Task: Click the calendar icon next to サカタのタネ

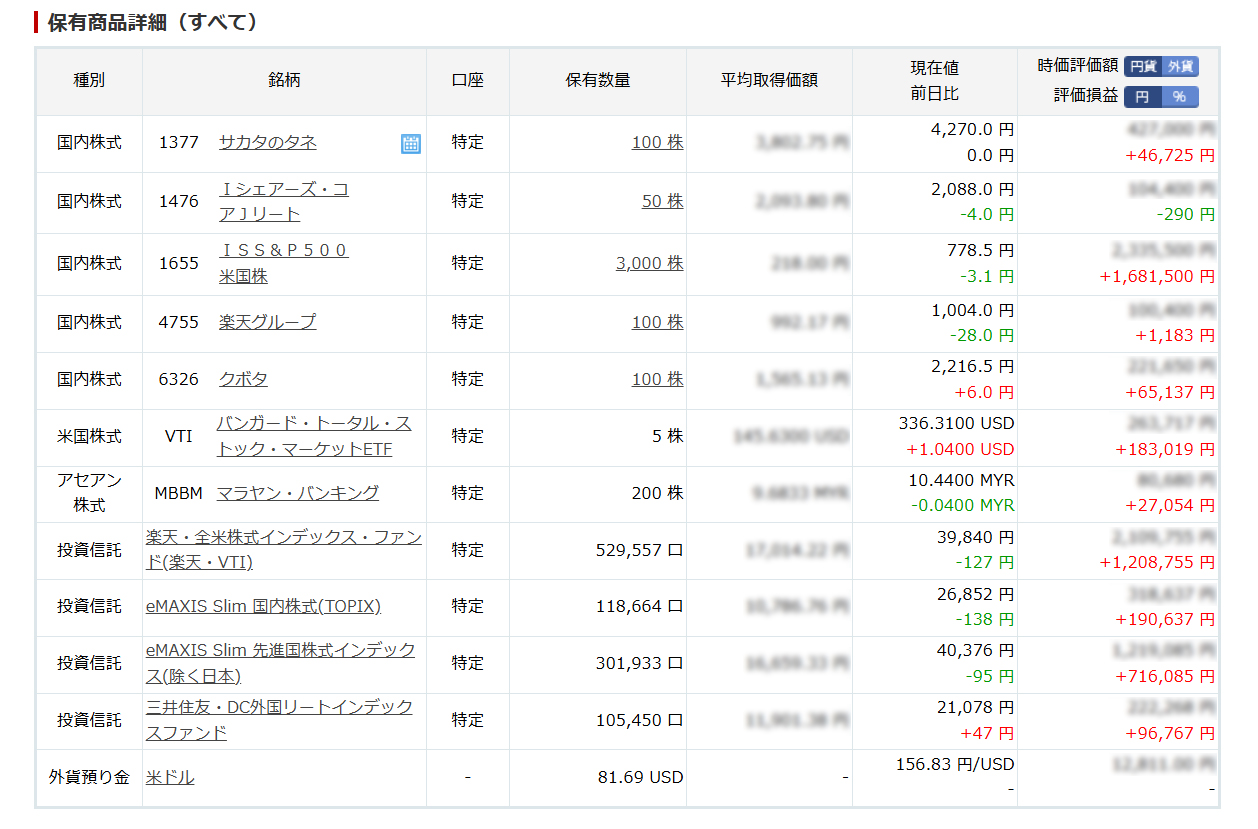Action: pyautogui.click(x=410, y=144)
